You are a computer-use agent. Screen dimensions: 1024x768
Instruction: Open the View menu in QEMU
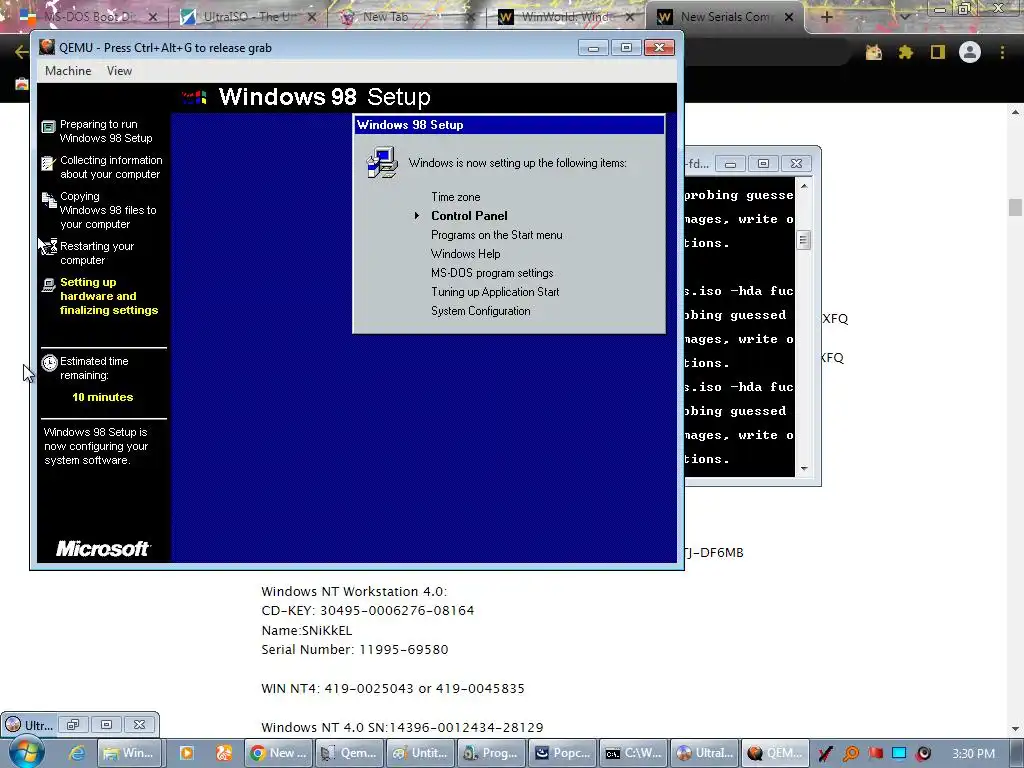pos(119,71)
